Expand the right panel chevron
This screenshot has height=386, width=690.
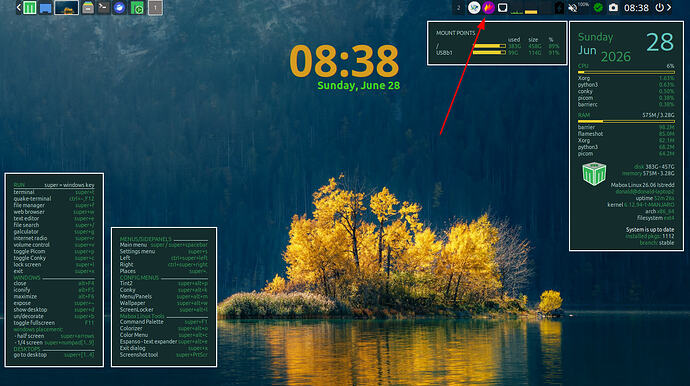pyautogui.click(x=669, y=7)
